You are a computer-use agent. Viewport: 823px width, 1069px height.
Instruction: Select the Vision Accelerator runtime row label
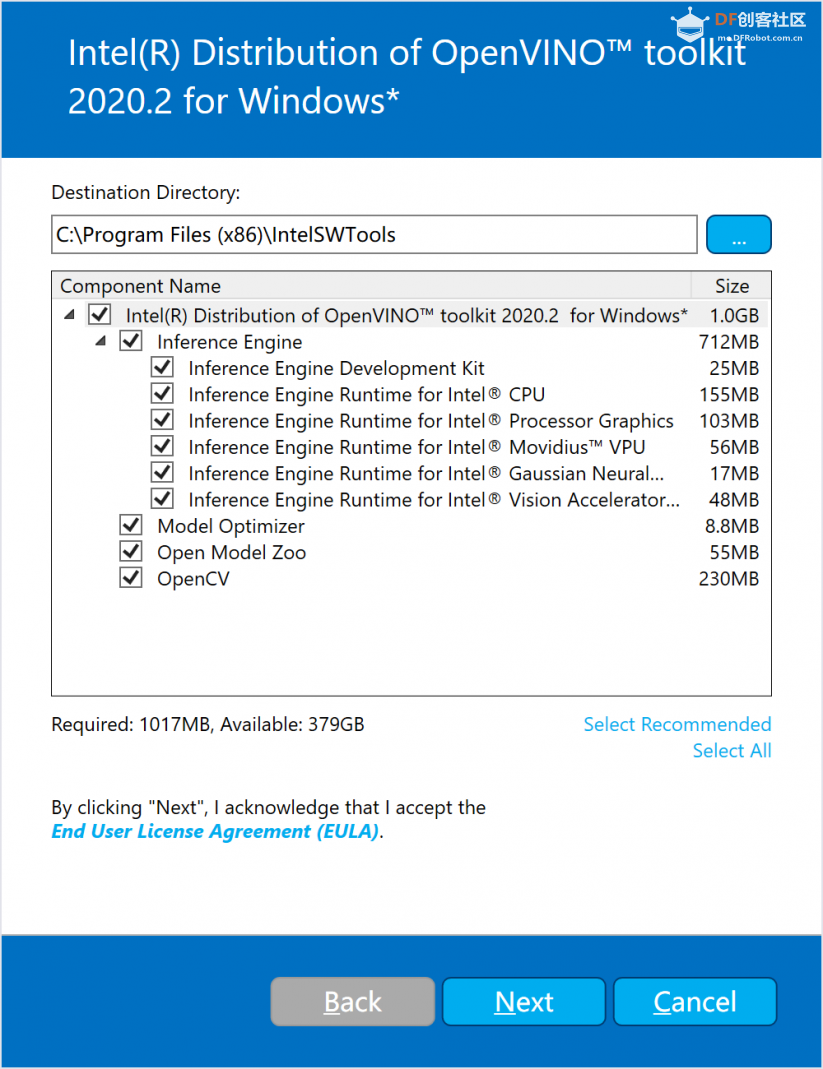(x=434, y=500)
